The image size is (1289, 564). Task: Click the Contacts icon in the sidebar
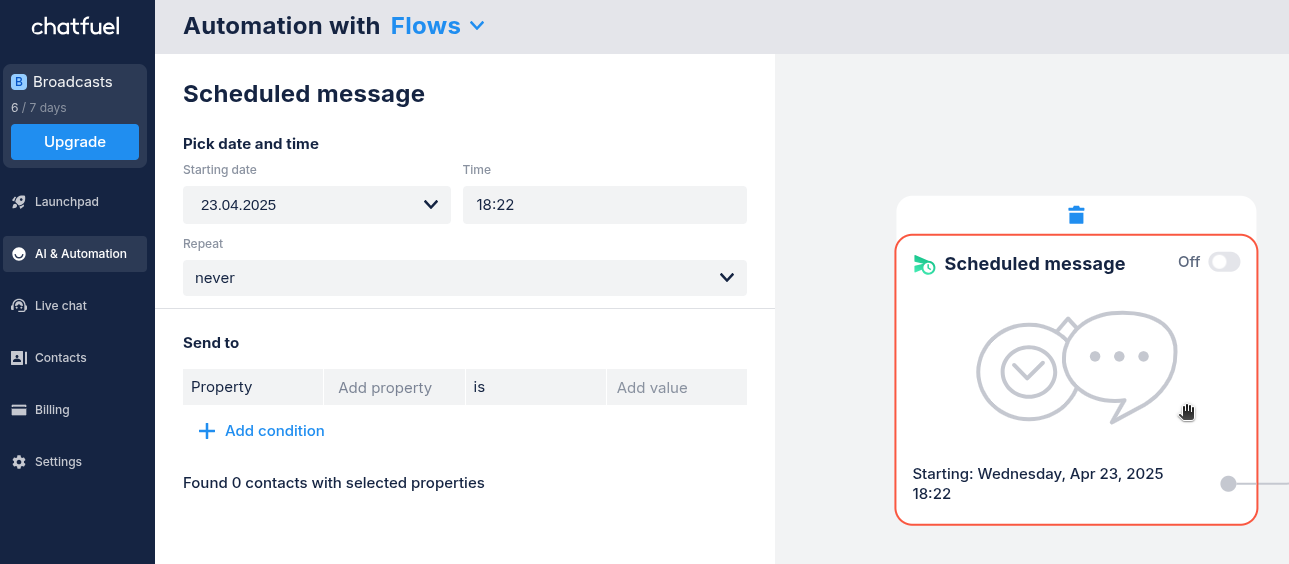(18, 358)
